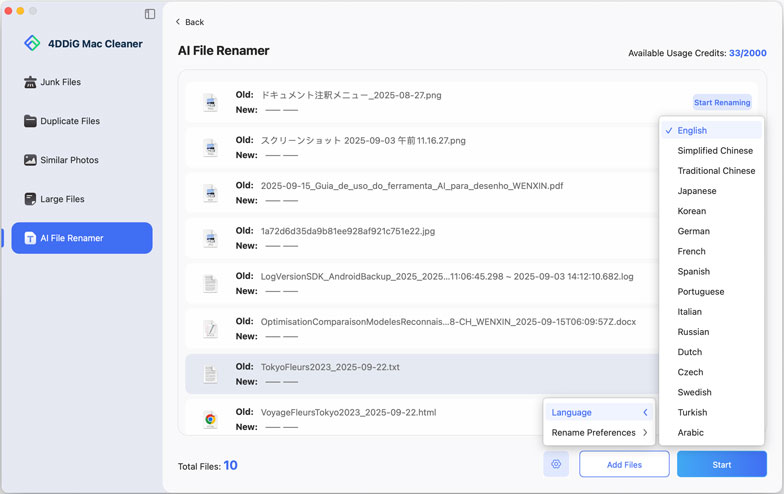Image resolution: width=784 pixels, height=494 pixels.
Task: Toggle the sidebar collapse icon
Action: 150,14
